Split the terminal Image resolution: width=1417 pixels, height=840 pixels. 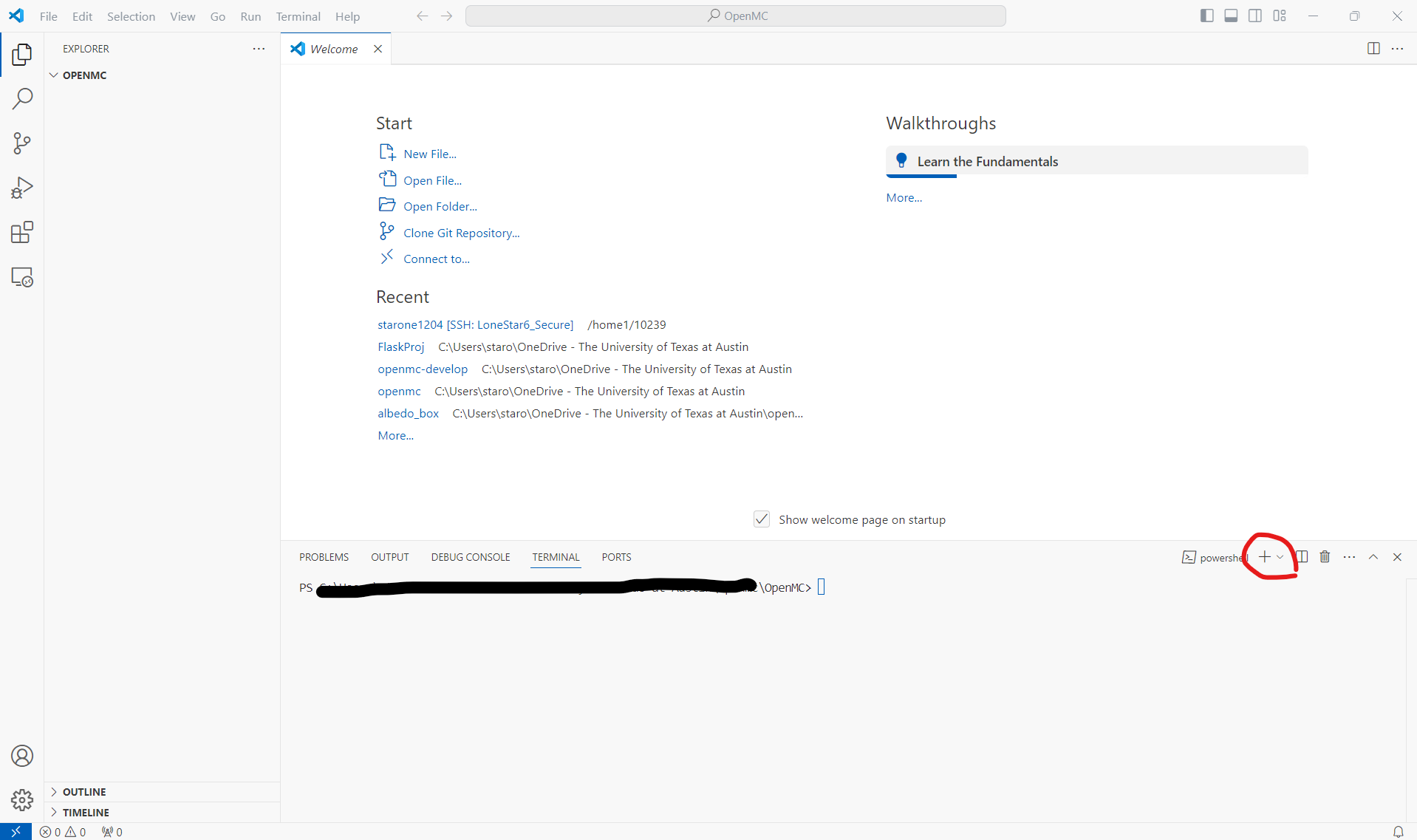1302,557
